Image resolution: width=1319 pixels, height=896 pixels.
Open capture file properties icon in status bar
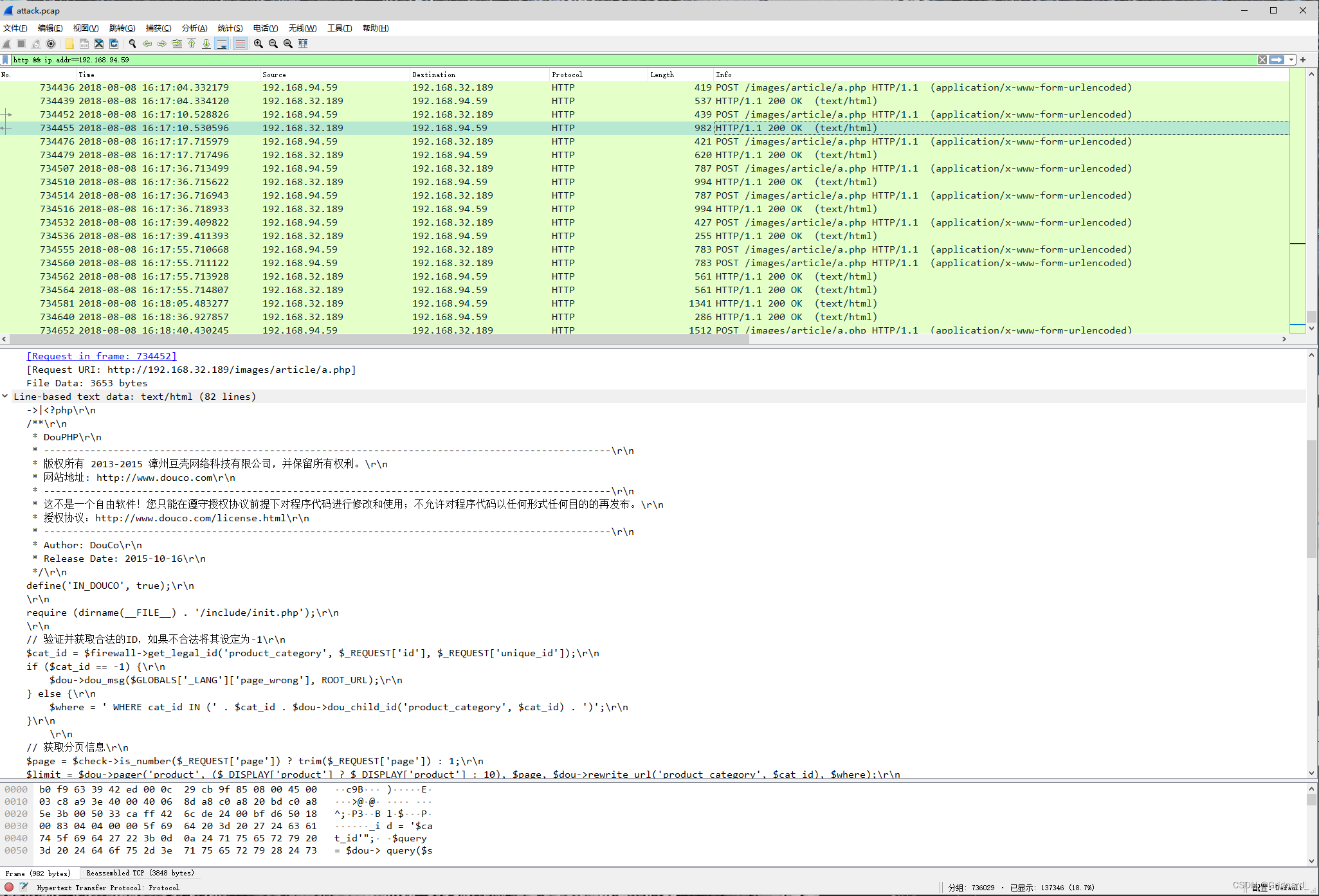pos(24,887)
